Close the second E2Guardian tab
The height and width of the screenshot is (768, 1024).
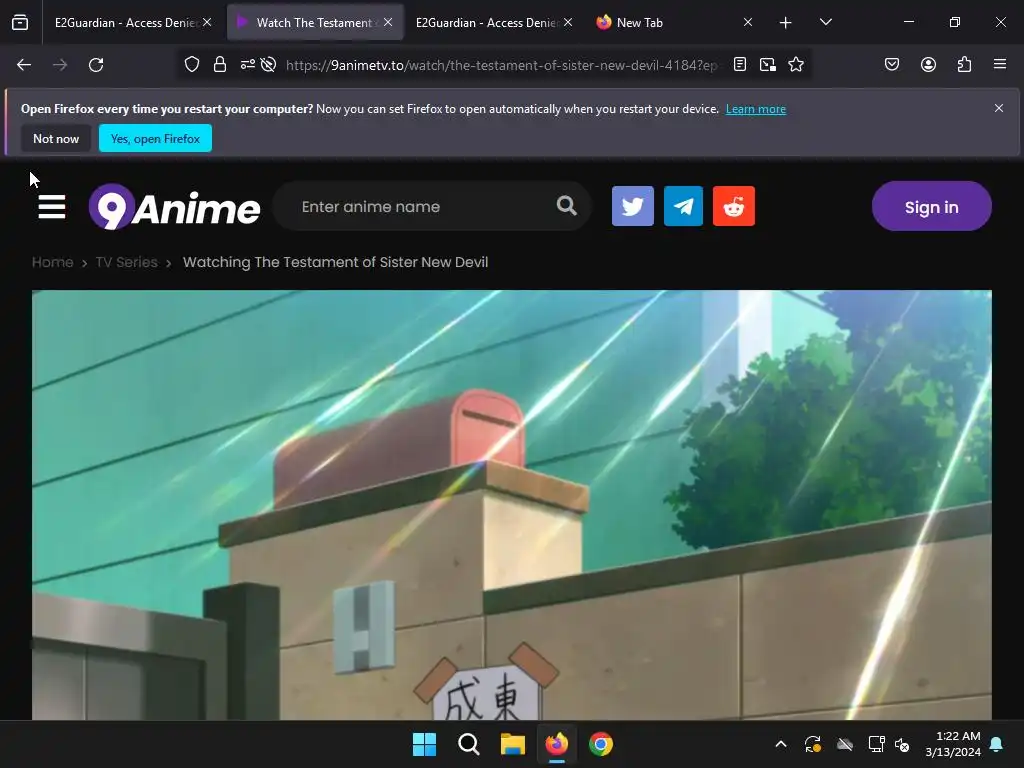[568, 22]
